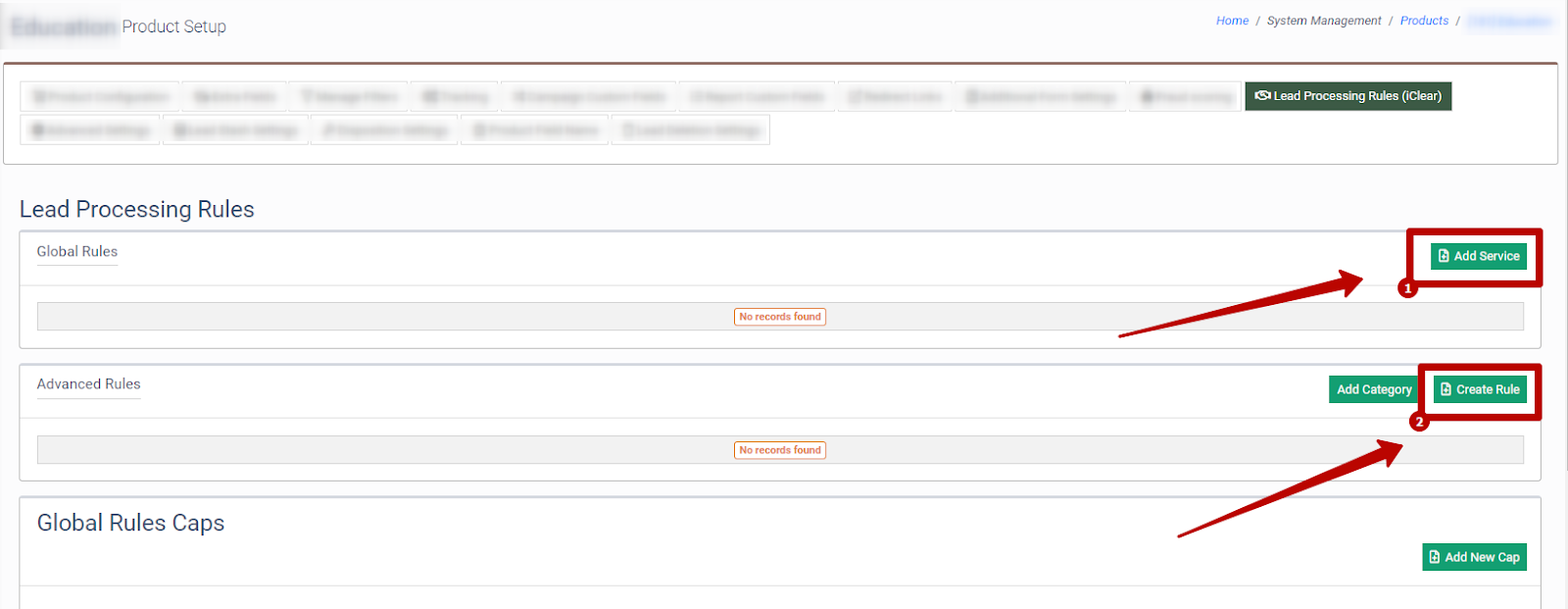Screen dimensions: 1568x609
Task: Click the document icon on Add New Cap
Action: pyautogui.click(x=1435, y=557)
